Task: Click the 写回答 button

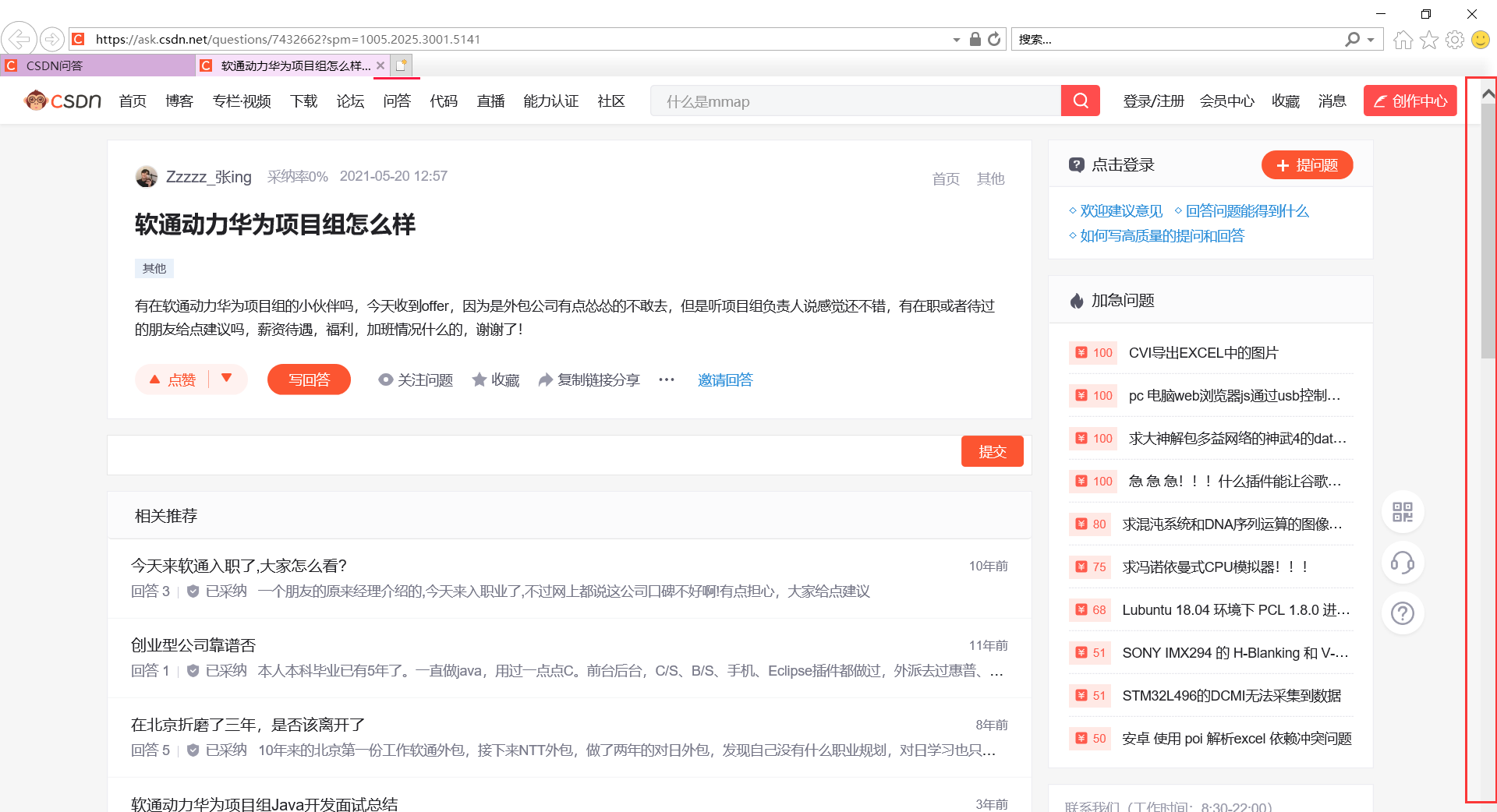Action: coord(309,380)
